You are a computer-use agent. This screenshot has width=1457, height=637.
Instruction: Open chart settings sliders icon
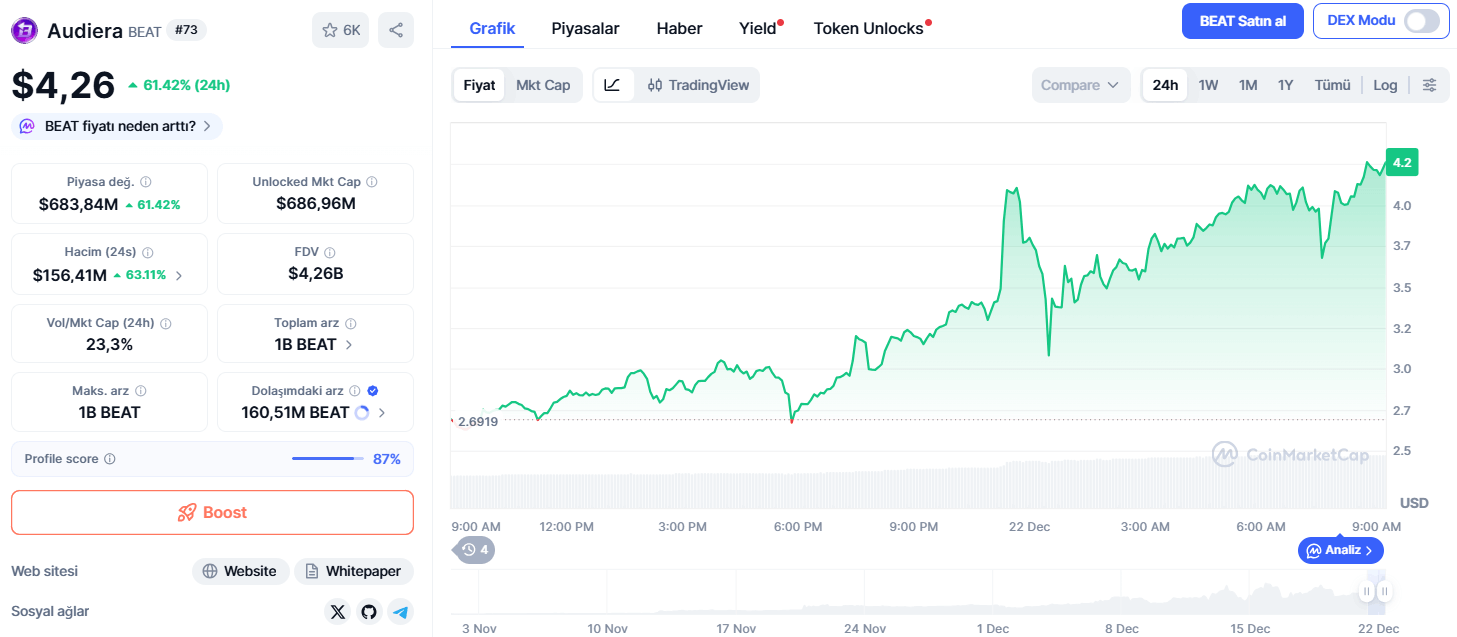coord(1430,85)
